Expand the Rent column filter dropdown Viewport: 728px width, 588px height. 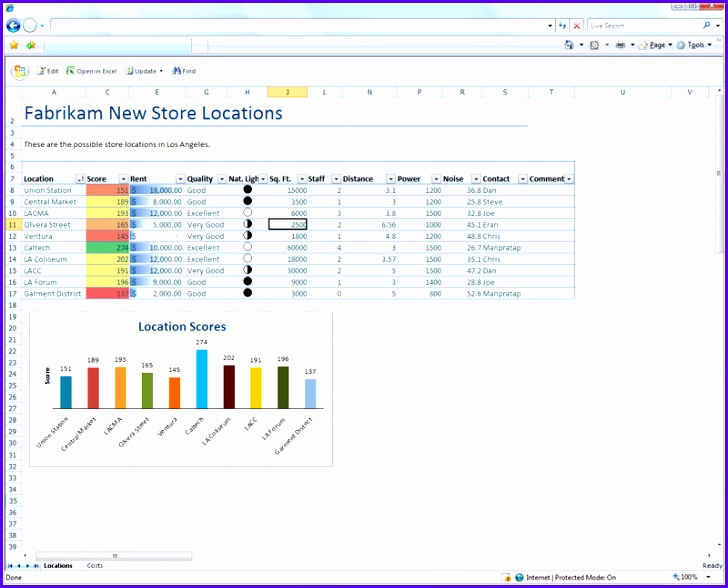(180, 179)
